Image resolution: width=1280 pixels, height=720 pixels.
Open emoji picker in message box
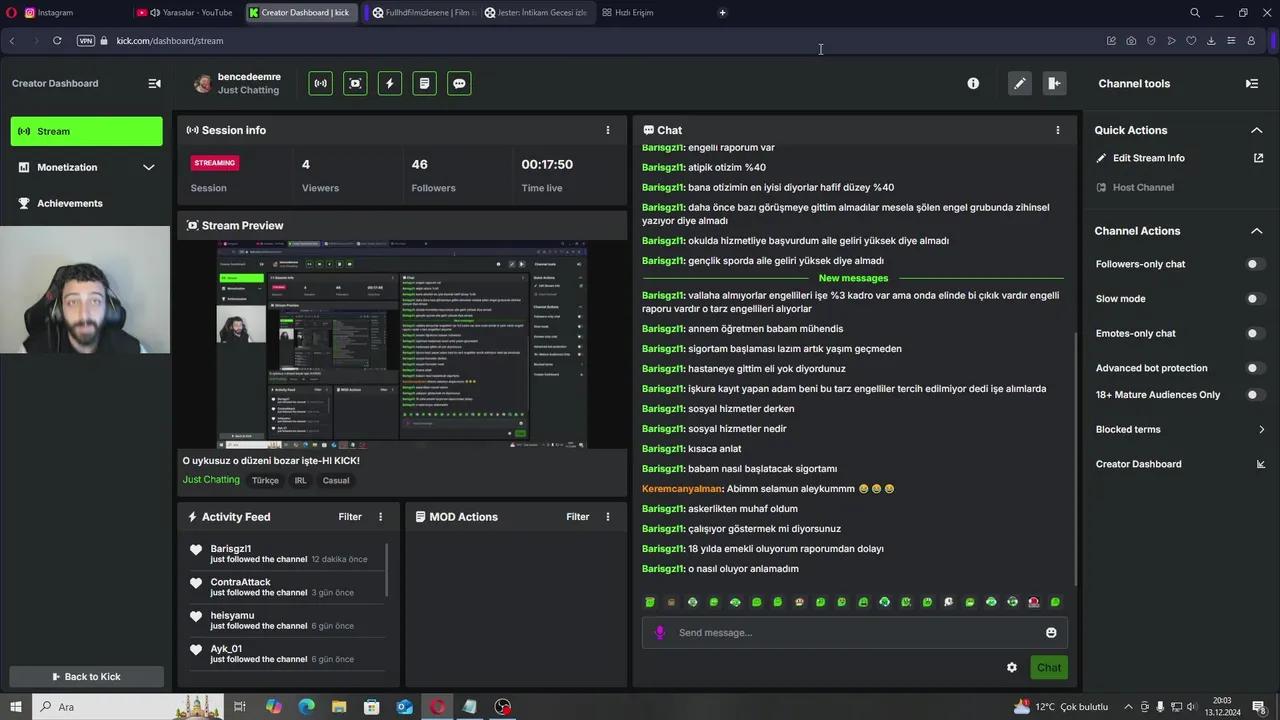tap(1051, 633)
